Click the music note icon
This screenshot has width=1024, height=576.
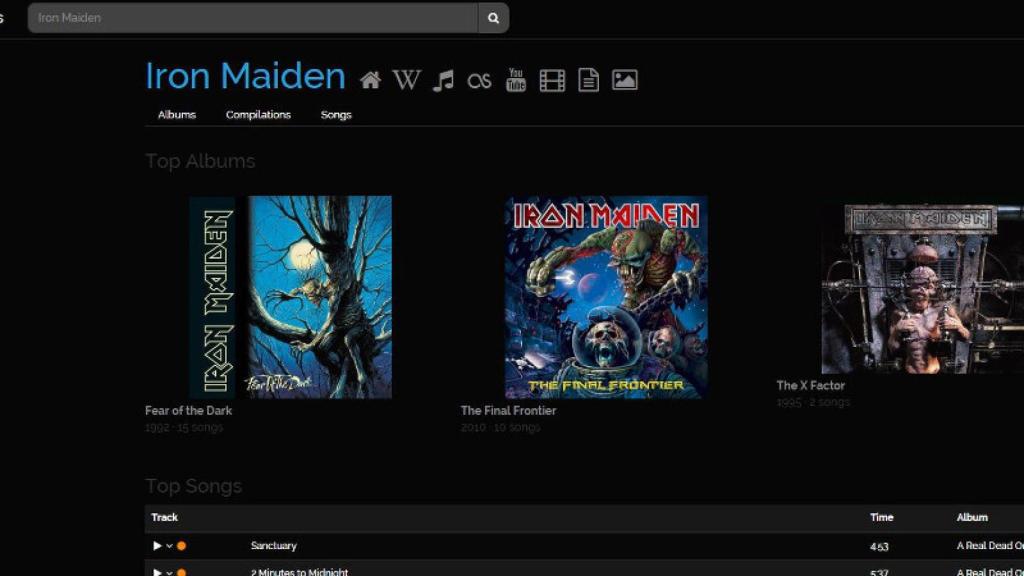point(443,80)
